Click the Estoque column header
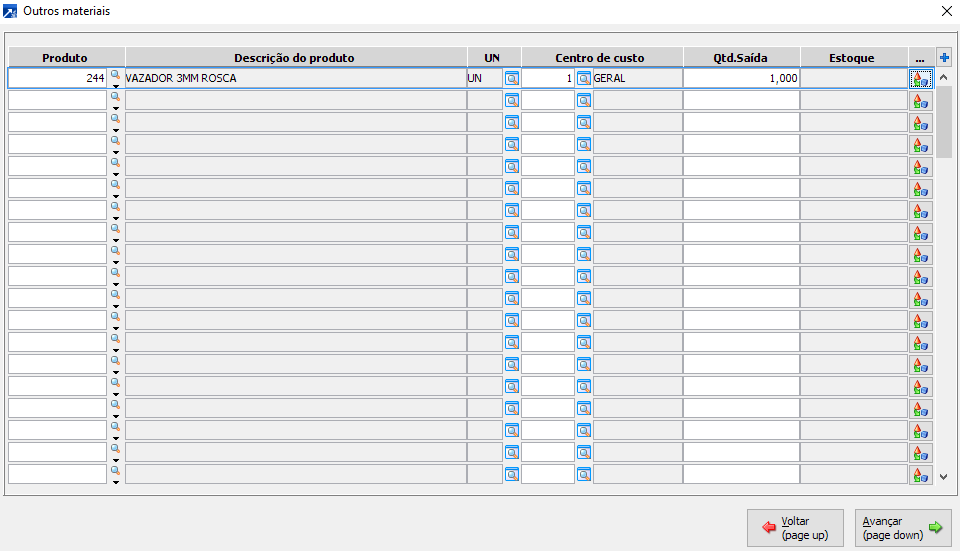 pos(854,58)
